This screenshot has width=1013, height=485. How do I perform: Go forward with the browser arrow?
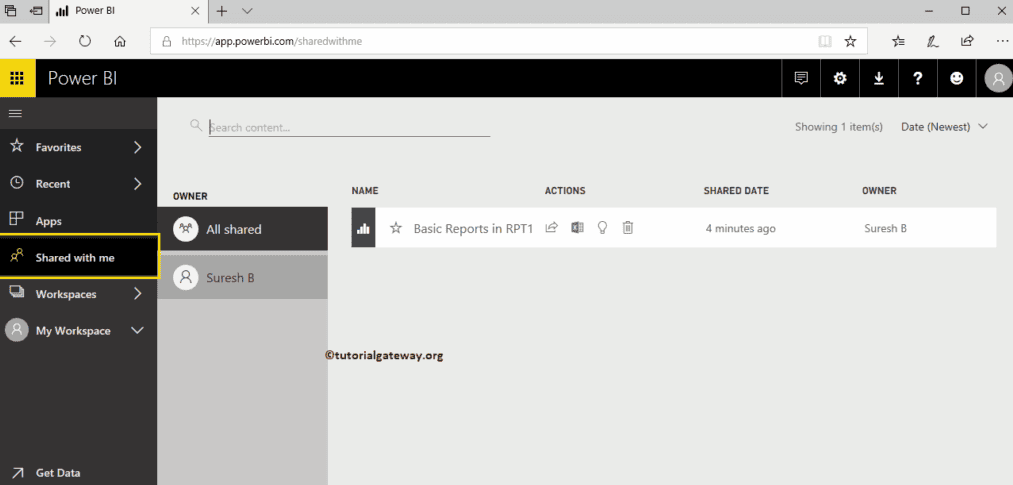[50, 41]
